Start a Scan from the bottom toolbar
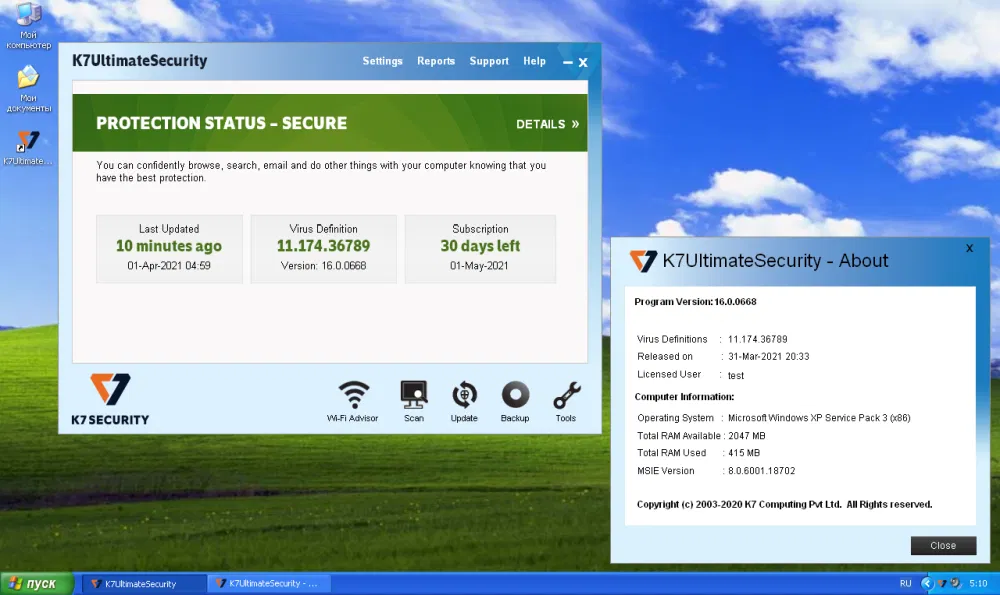 413,401
